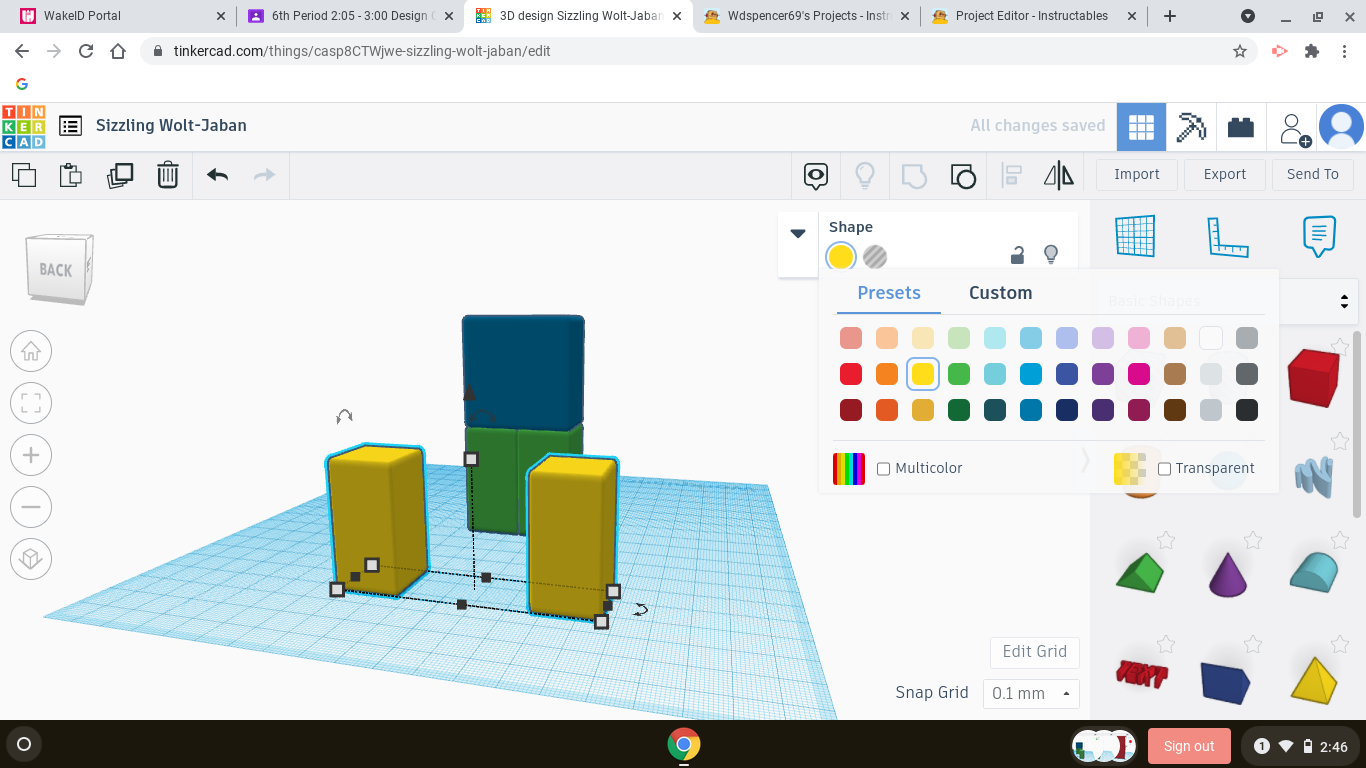Image resolution: width=1366 pixels, height=768 pixels.
Task: Toggle the lock editing padlock
Action: [x=1017, y=255]
